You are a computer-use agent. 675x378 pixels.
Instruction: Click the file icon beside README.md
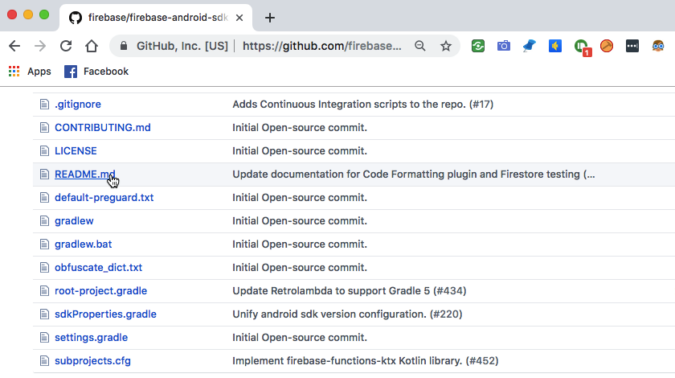pos(44,174)
